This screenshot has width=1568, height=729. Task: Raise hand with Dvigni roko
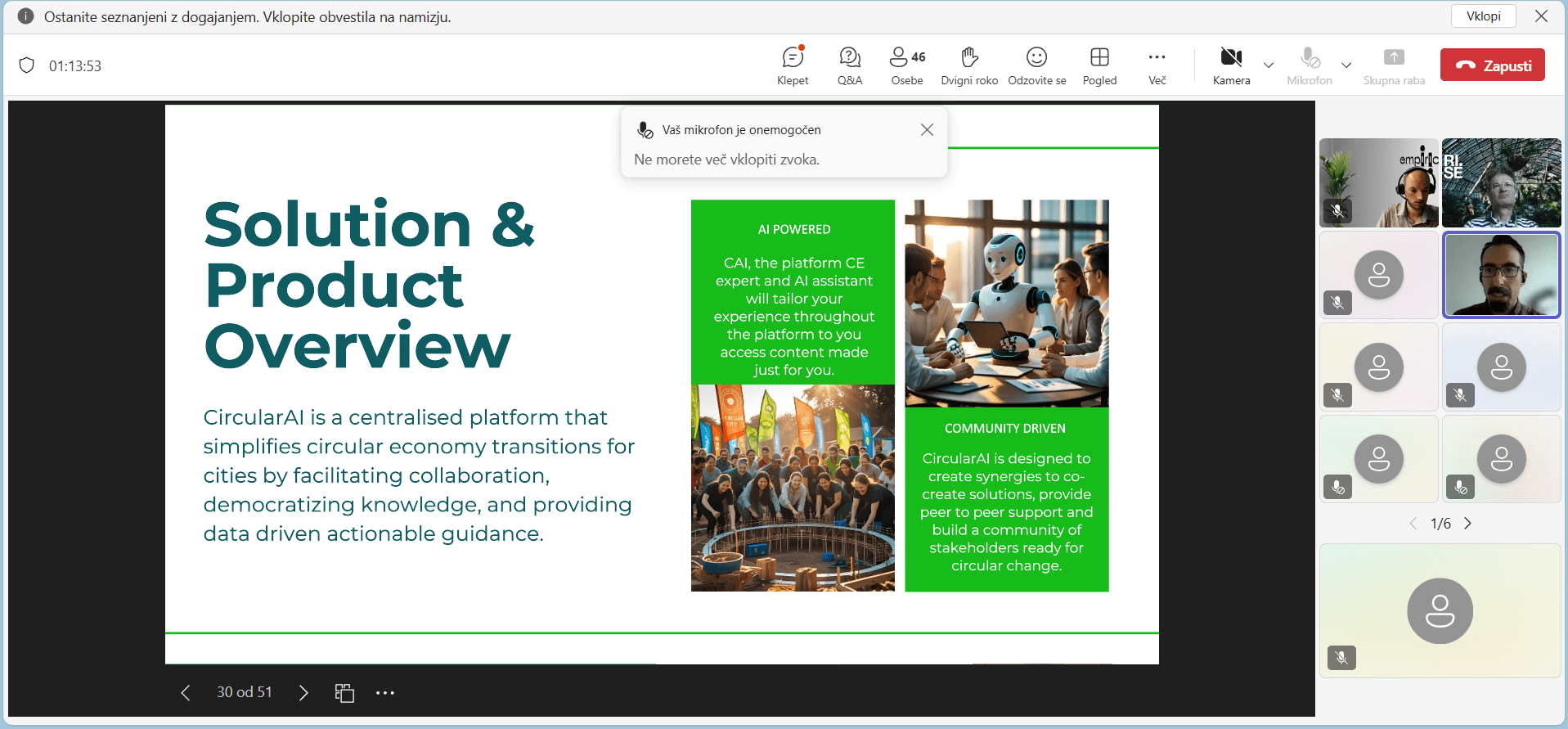coord(969,65)
